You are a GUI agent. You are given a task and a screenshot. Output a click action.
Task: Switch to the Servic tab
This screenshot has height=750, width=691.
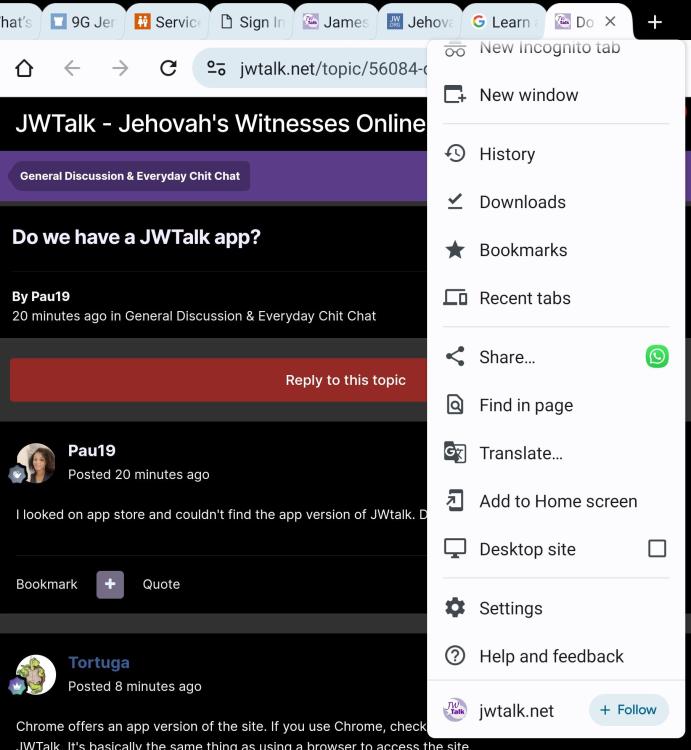pos(167,22)
